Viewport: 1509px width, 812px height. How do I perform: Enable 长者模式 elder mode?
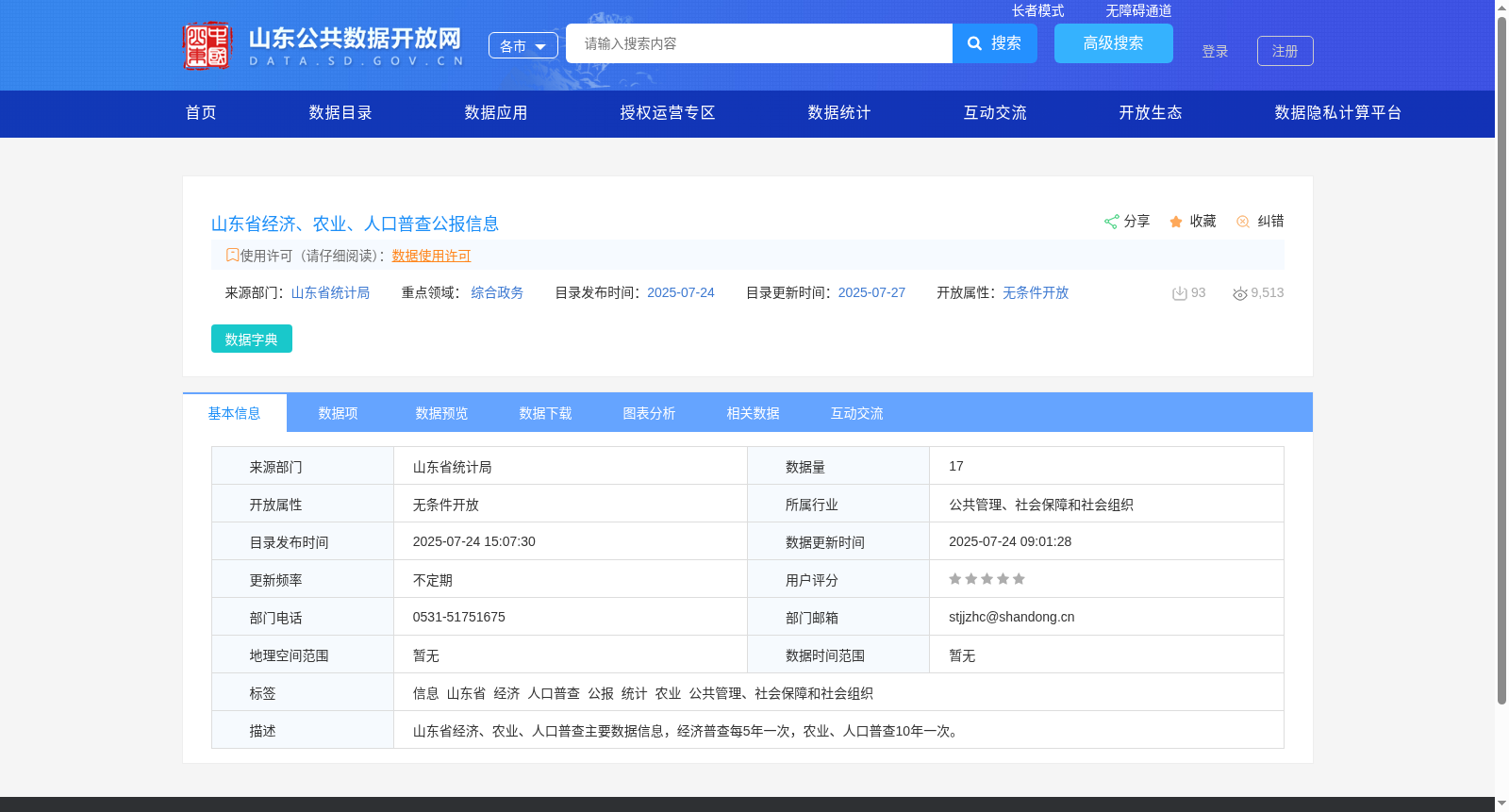coord(1037,10)
